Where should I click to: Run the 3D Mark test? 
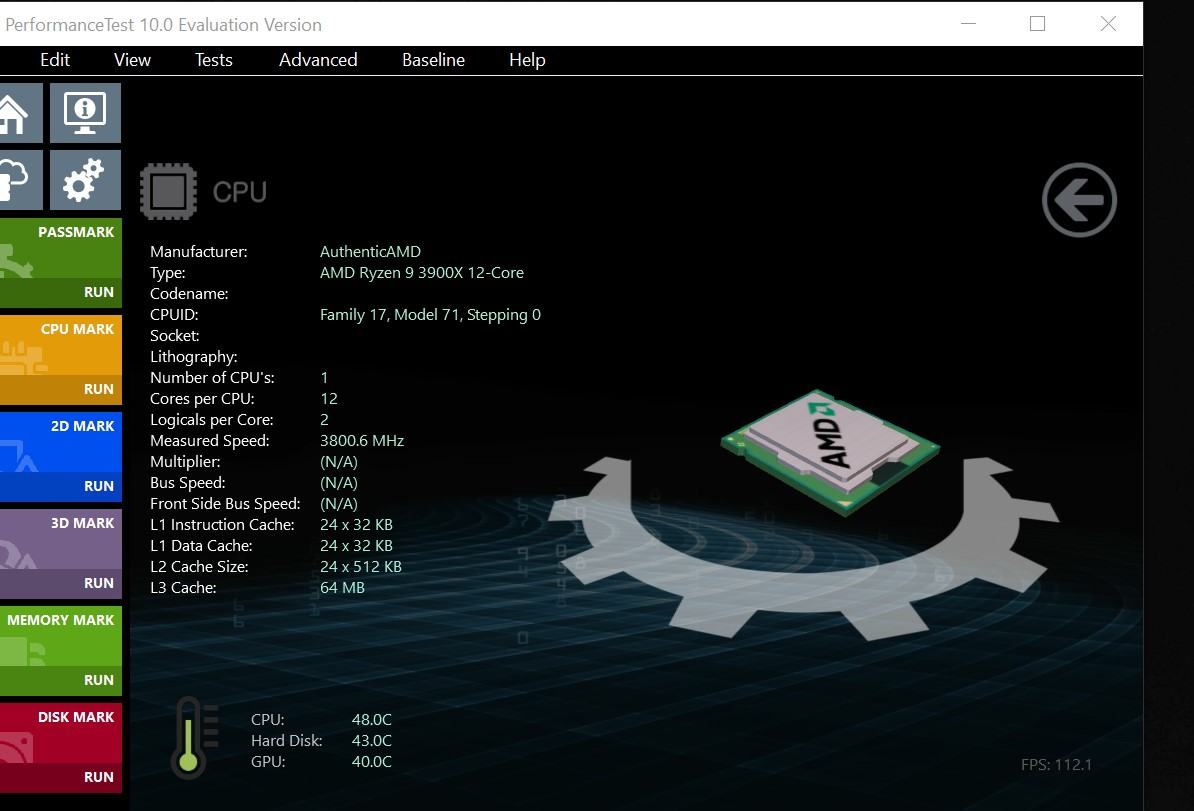click(61, 583)
